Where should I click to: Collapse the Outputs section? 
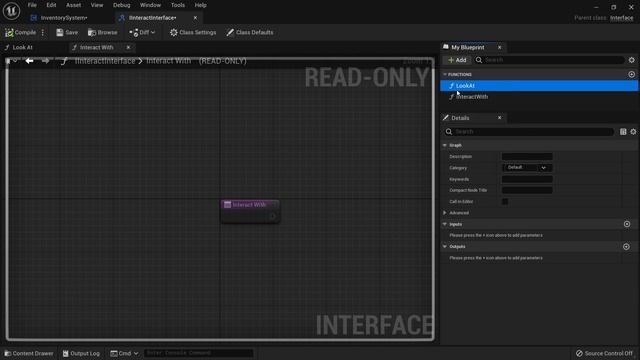click(x=444, y=247)
